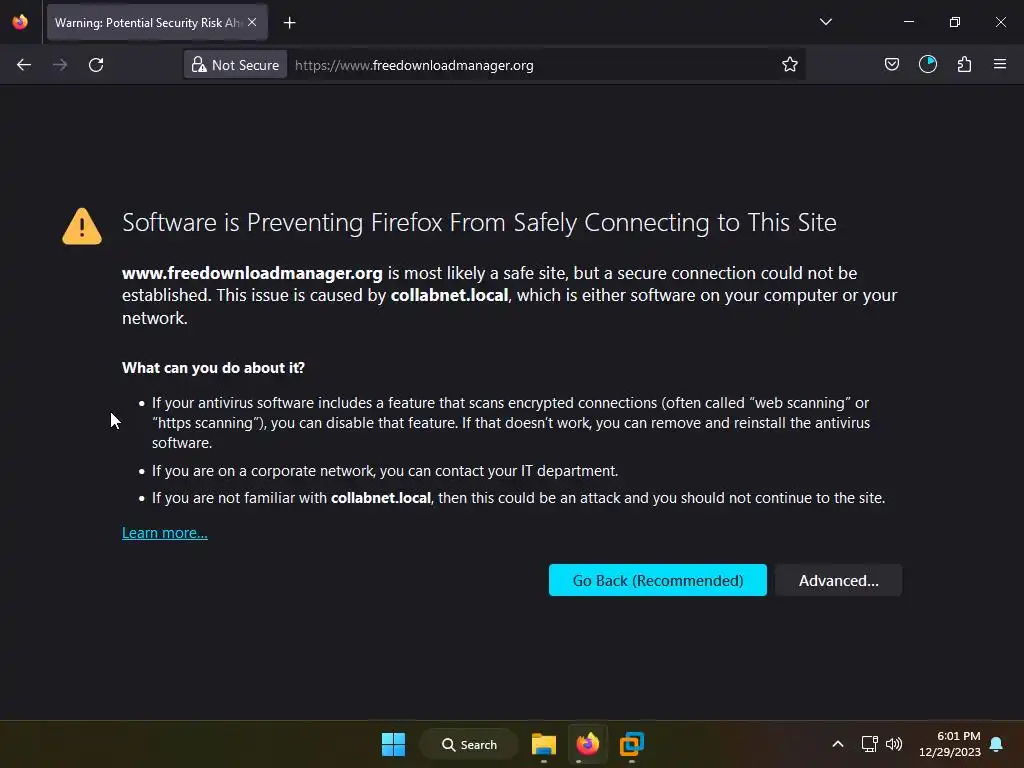
Task: Click the Firefox back arrow button
Action: [x=24, y=65]
